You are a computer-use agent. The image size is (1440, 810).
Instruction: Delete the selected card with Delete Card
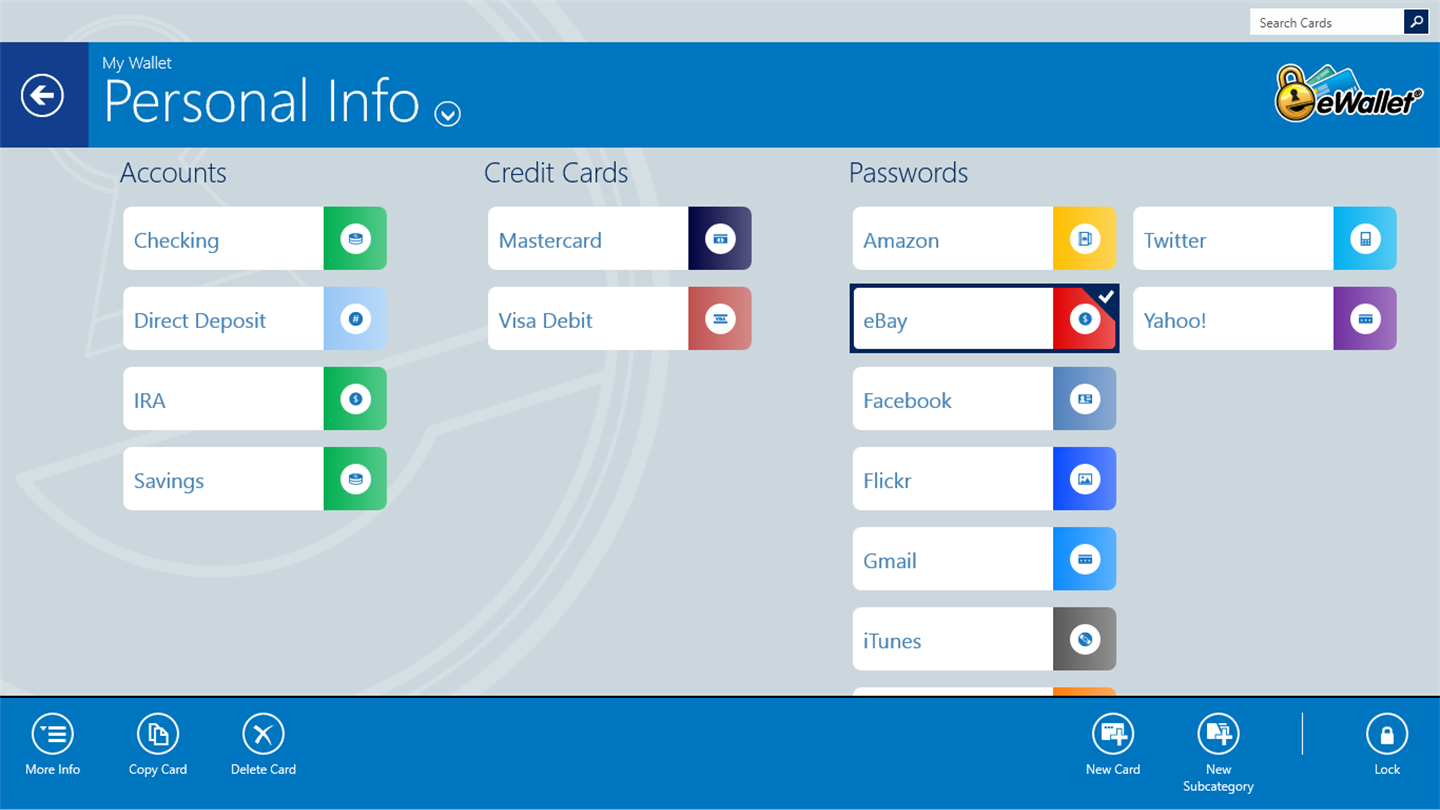tap(263, 745)
